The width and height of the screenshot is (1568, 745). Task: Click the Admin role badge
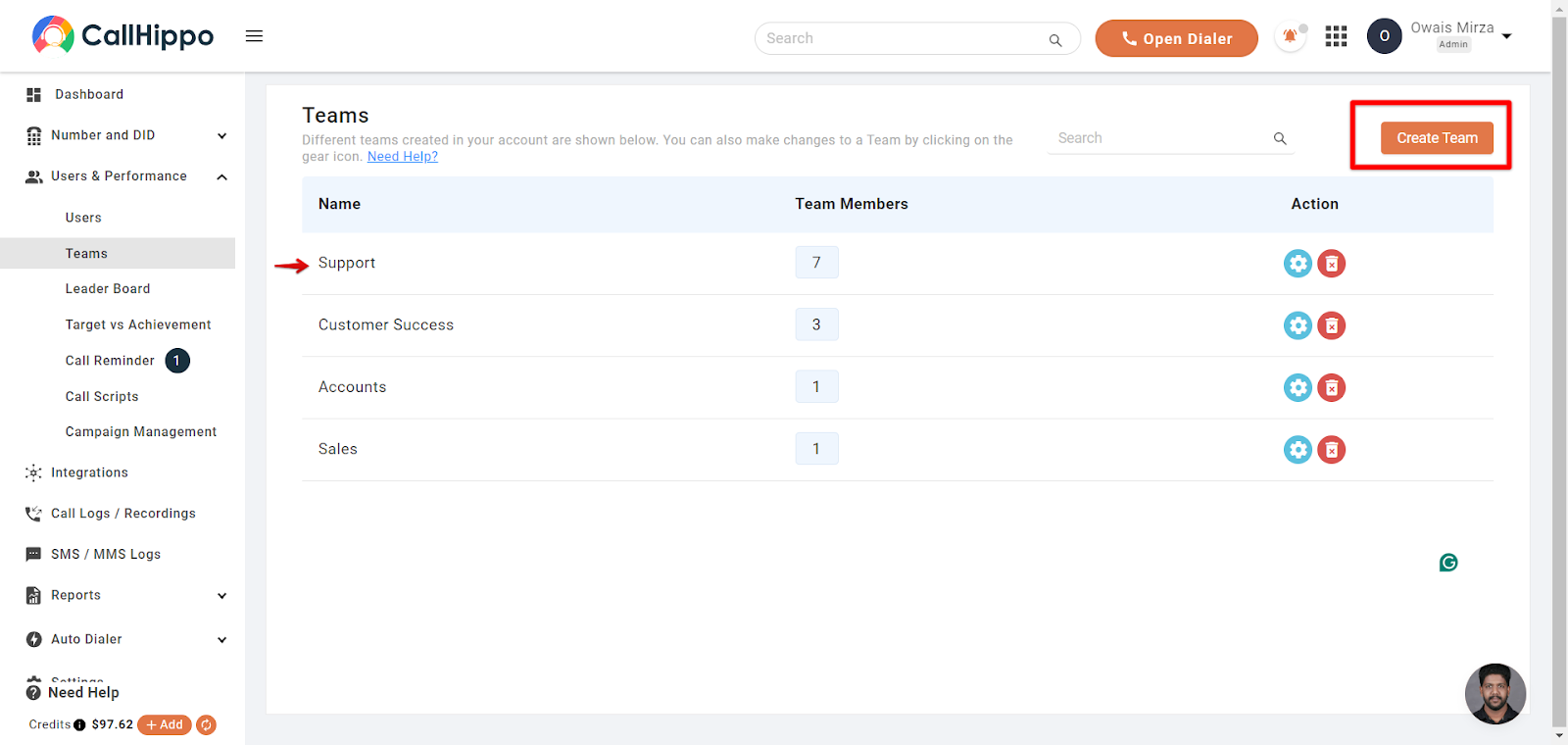1453,45
